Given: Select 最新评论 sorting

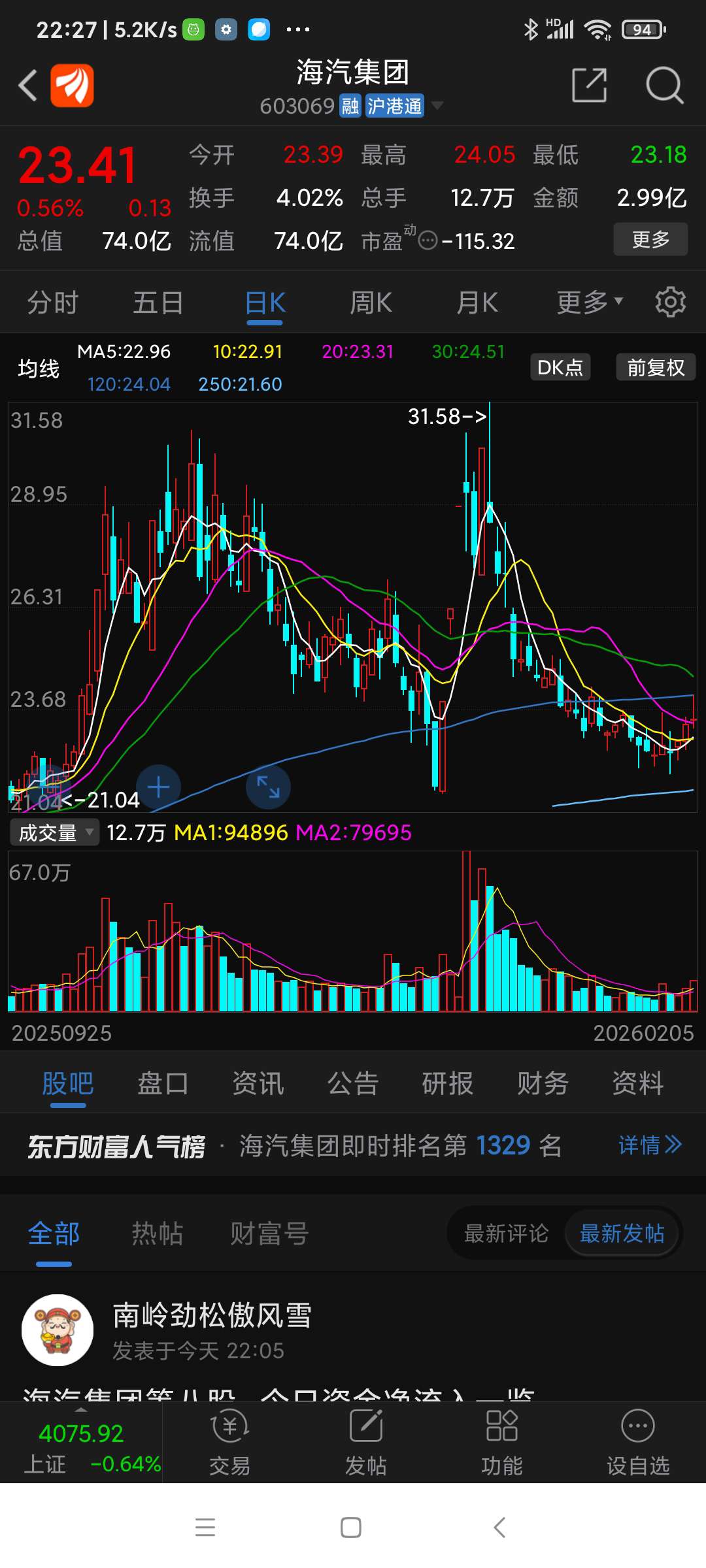Looking at the screenshot, I should (506, 1233).
